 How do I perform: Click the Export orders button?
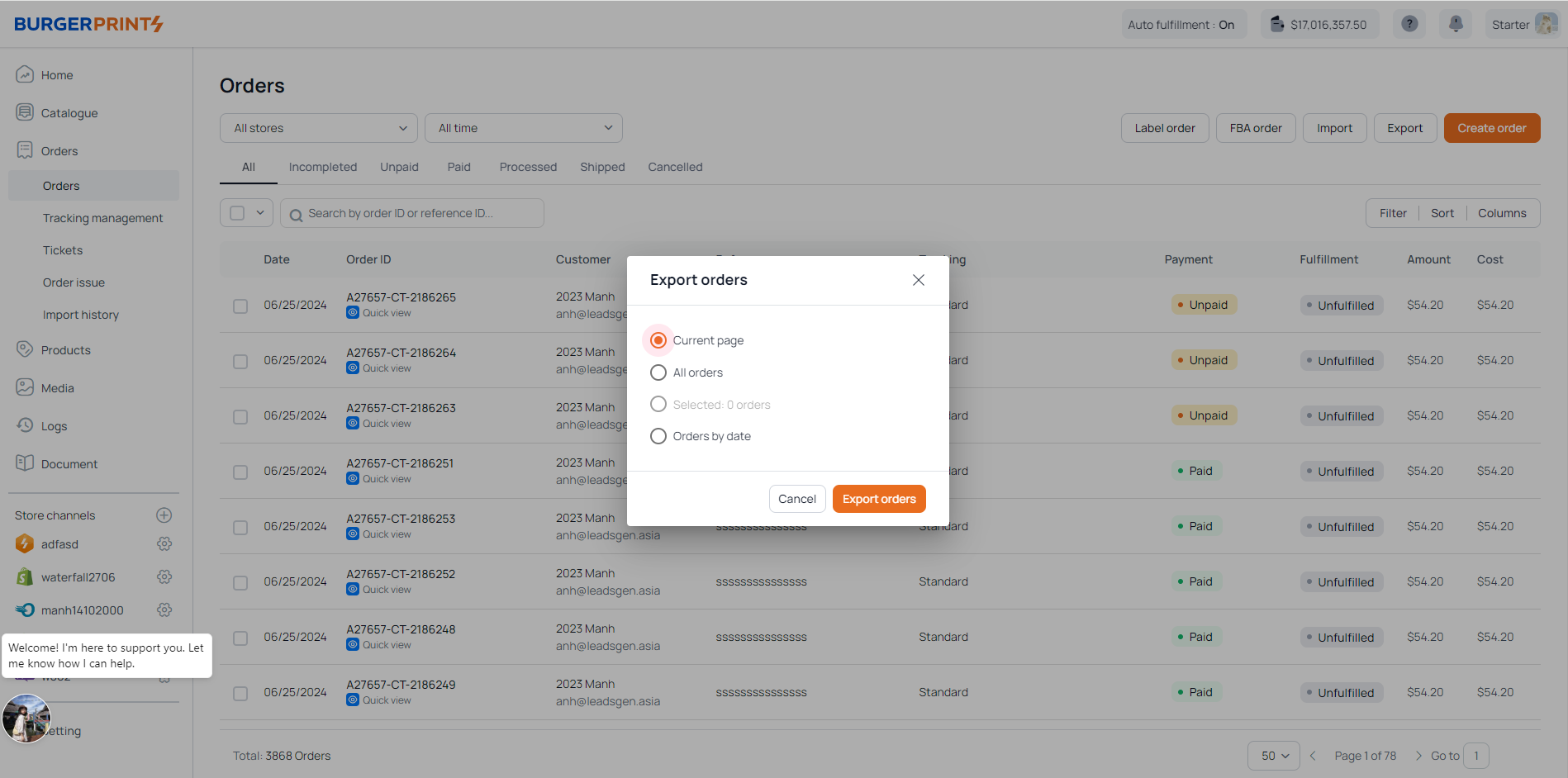click(x=879, y=499)
